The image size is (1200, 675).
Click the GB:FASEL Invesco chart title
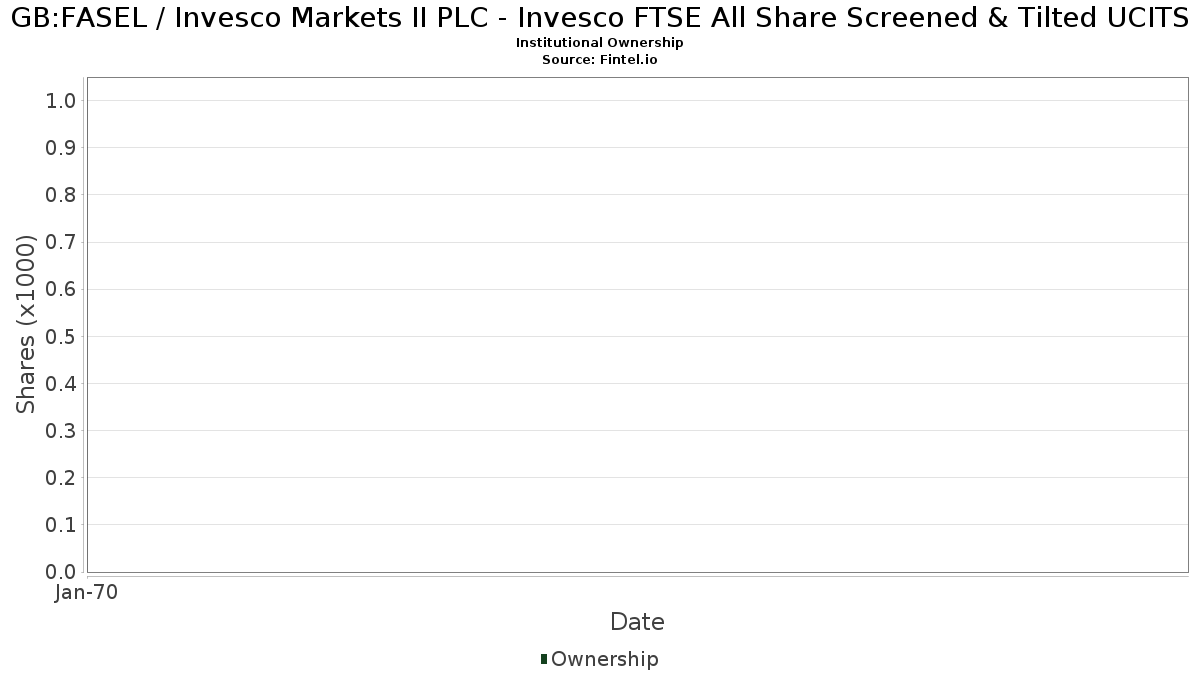point(600,17)
